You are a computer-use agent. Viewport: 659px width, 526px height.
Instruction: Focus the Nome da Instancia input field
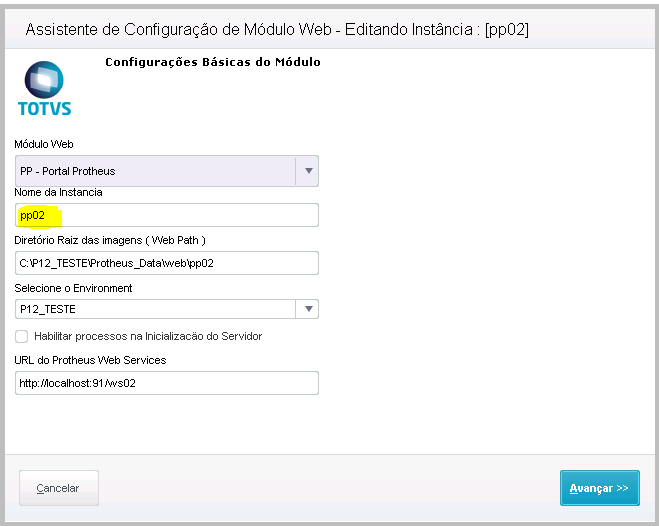pos(167,215)
